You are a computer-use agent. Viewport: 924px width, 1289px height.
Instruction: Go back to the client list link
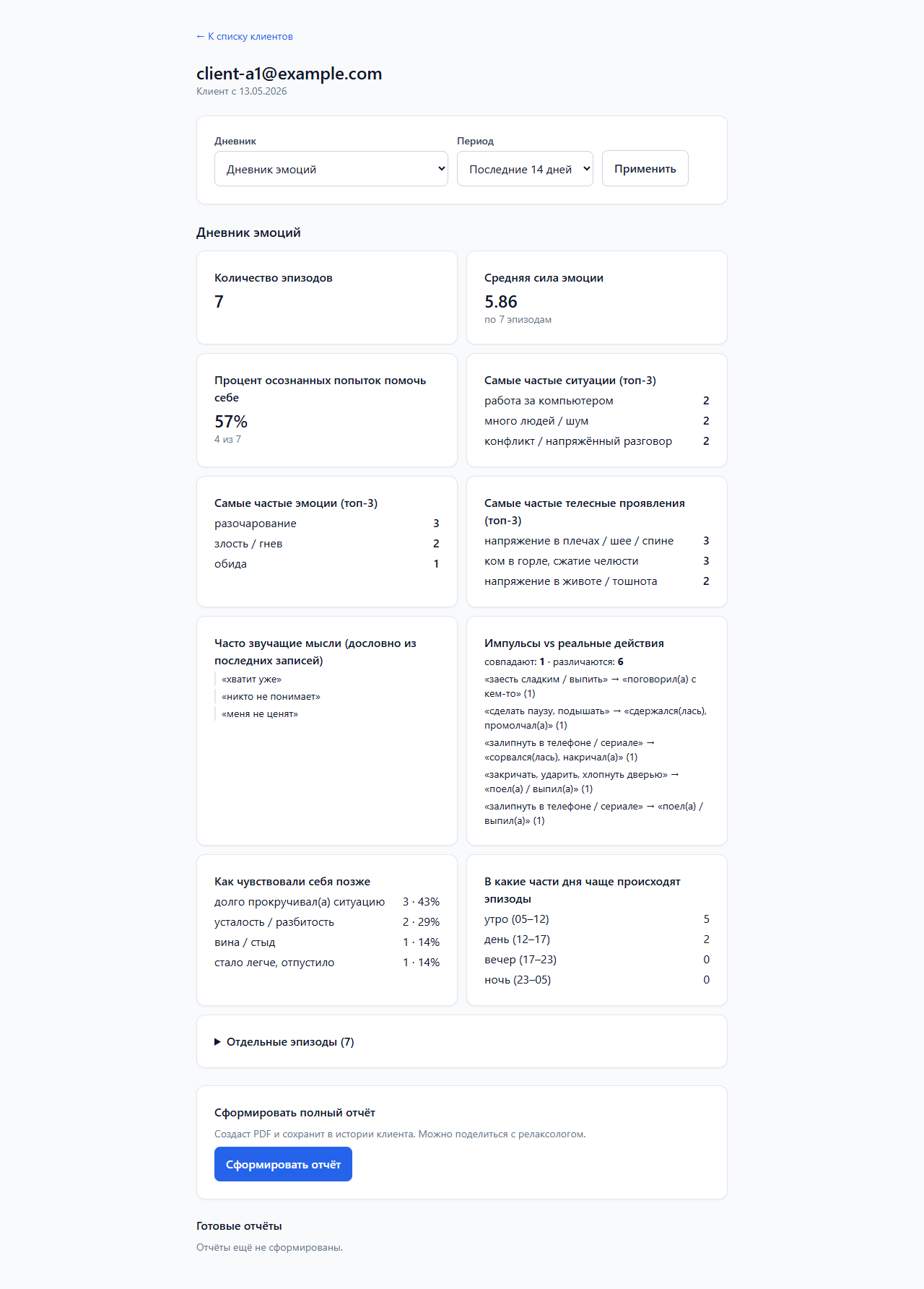[x=245, y=36]
